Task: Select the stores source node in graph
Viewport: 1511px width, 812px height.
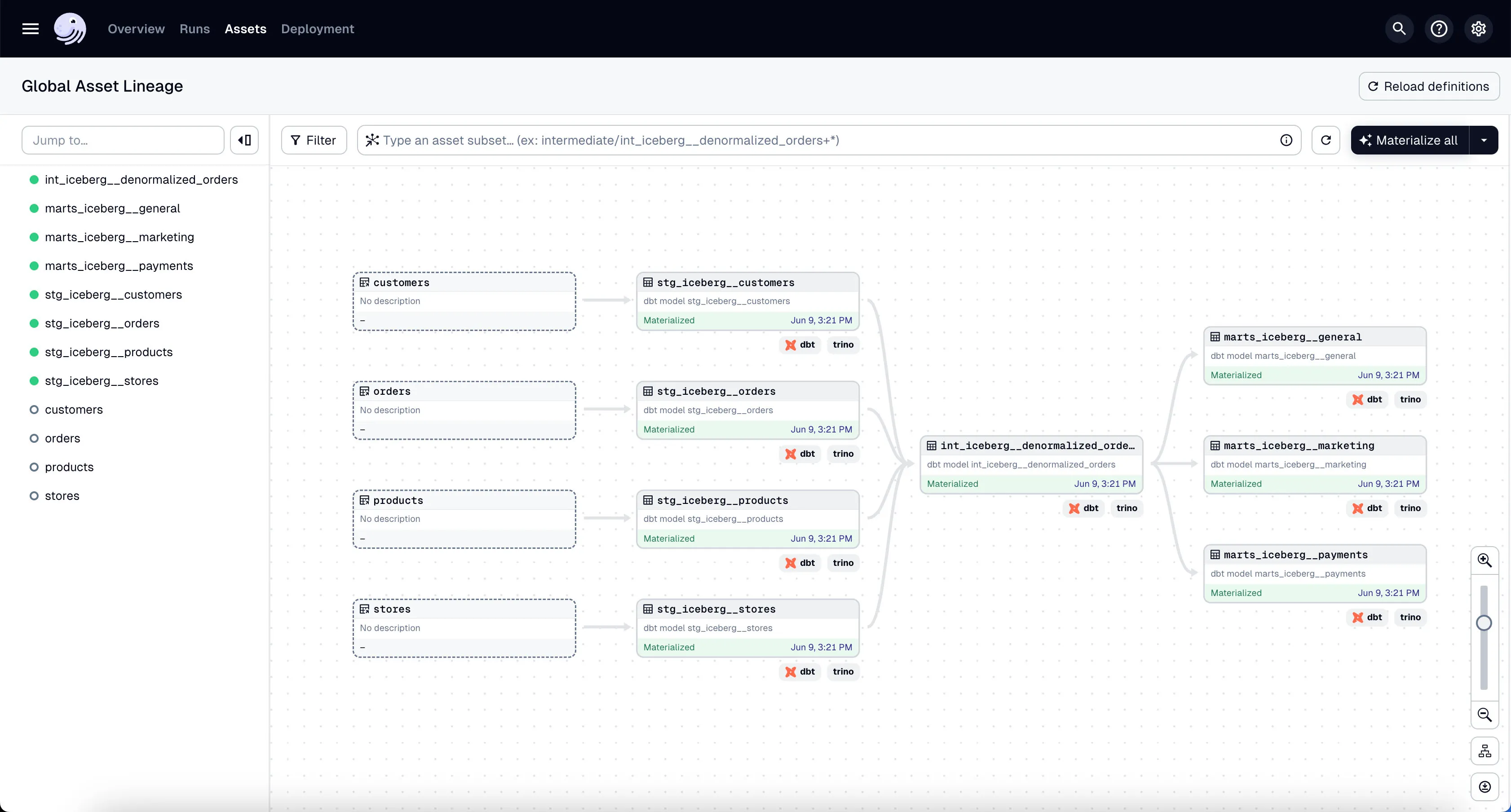Action: pos(464,628)
